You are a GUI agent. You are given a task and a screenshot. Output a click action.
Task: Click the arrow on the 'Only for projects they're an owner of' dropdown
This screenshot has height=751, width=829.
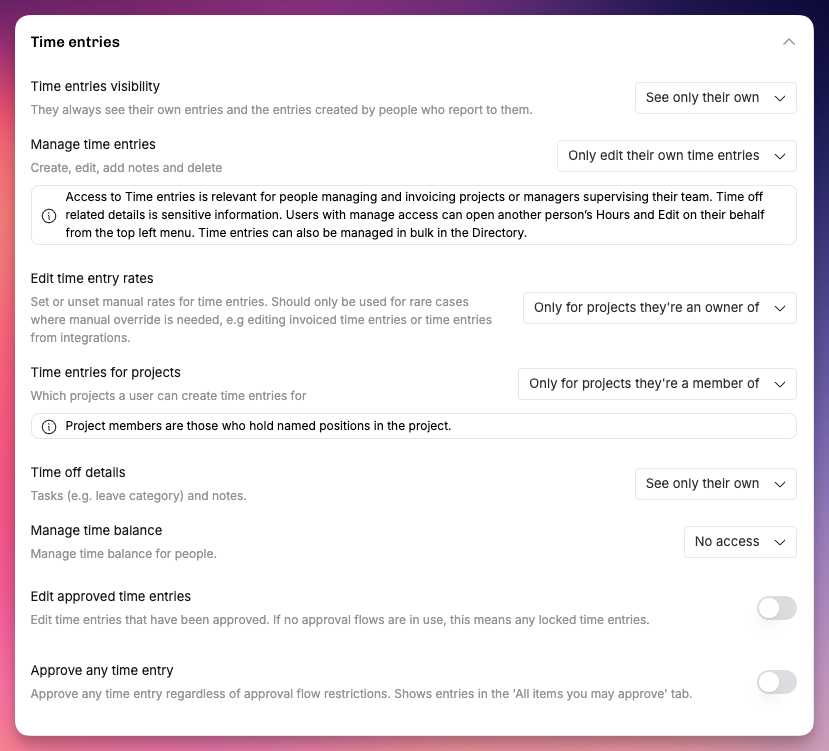[779, 308]
